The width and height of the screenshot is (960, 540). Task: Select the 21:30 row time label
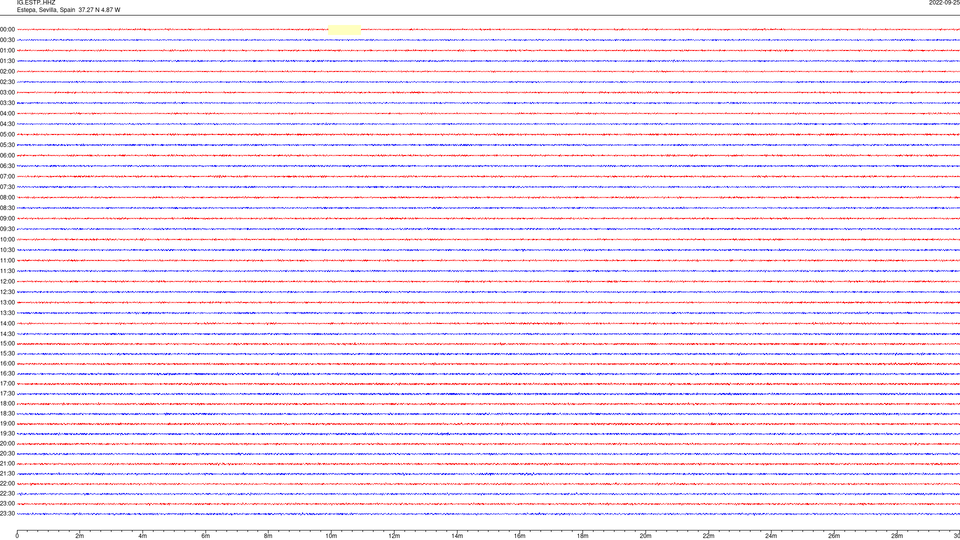7,474
